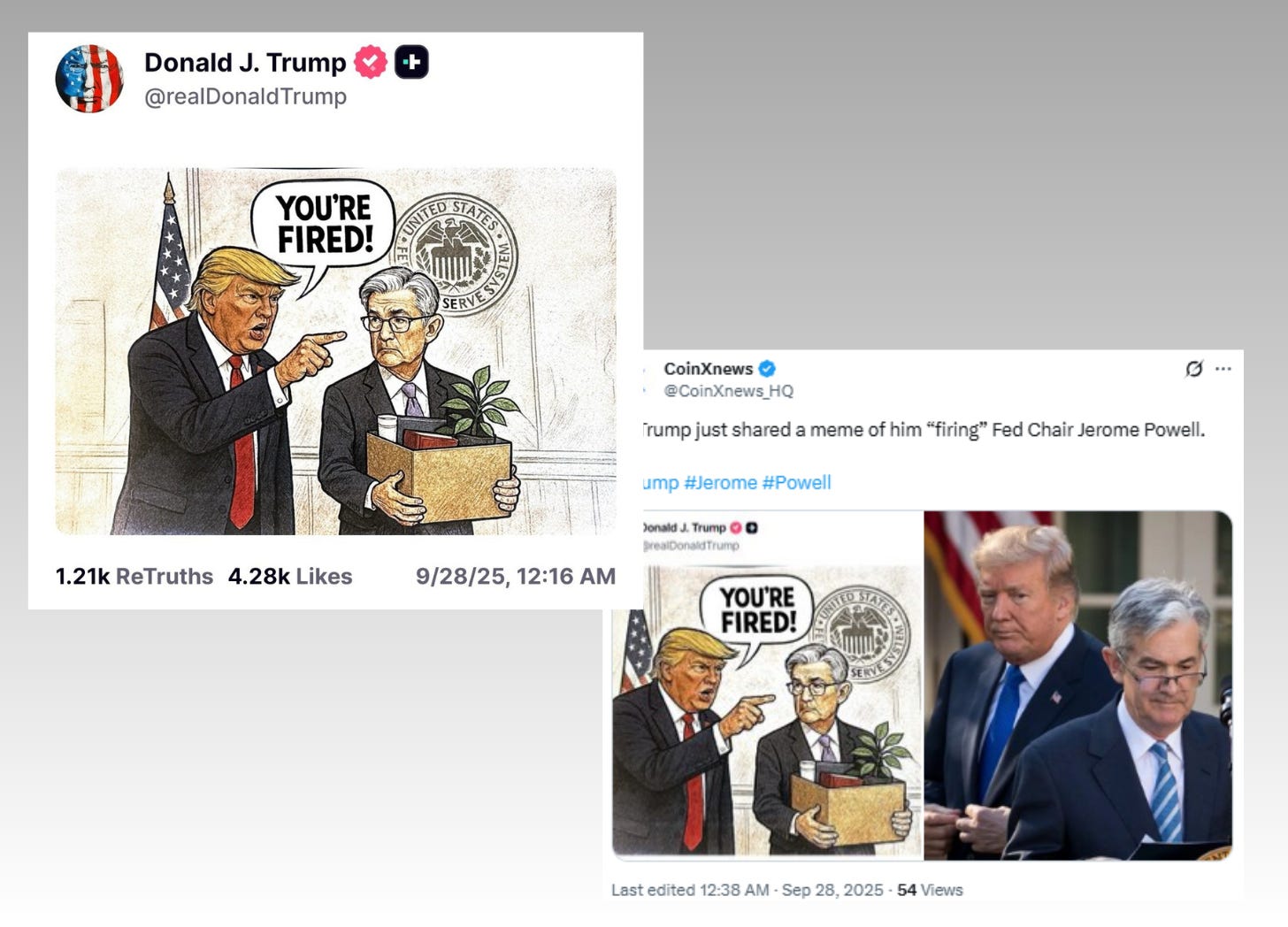Click the red verified badge icon

tap(371, 62)
